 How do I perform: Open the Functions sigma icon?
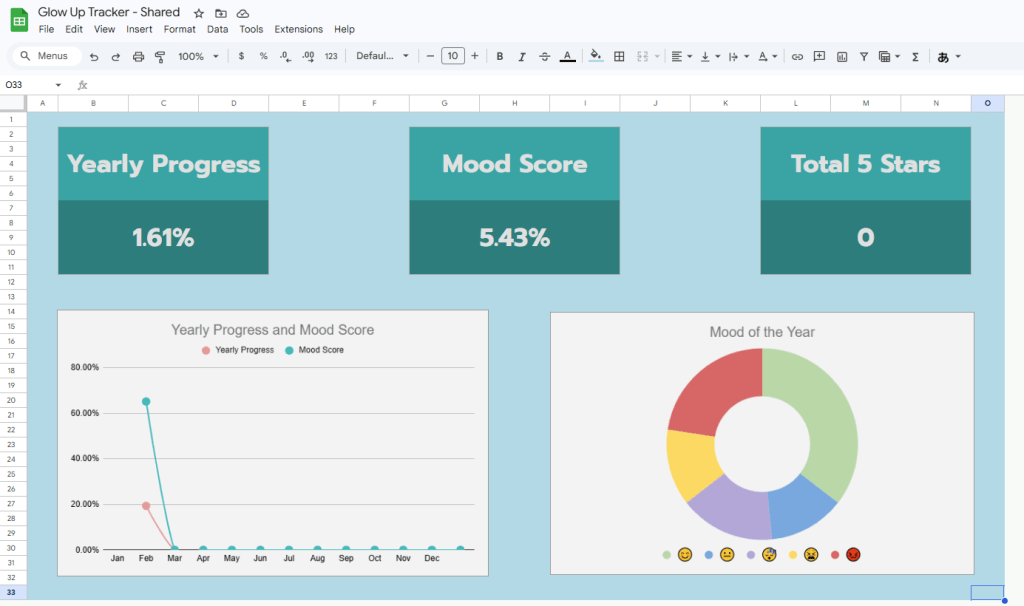915,57
